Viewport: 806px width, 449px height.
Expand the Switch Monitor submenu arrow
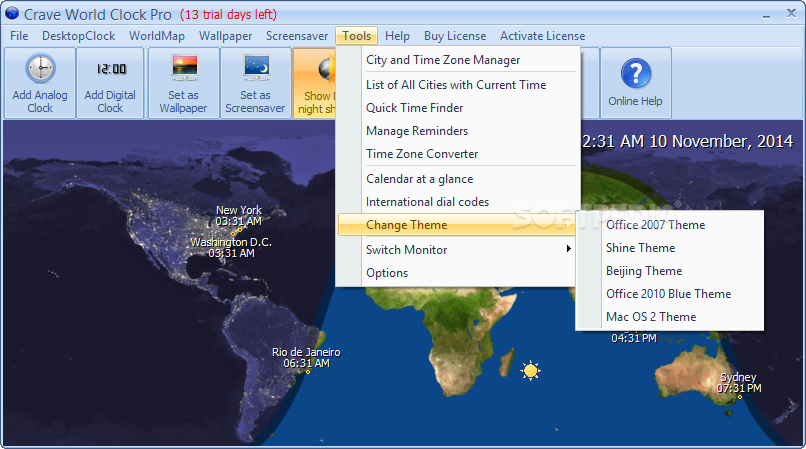pyautogui.click(x=568, y=249)
